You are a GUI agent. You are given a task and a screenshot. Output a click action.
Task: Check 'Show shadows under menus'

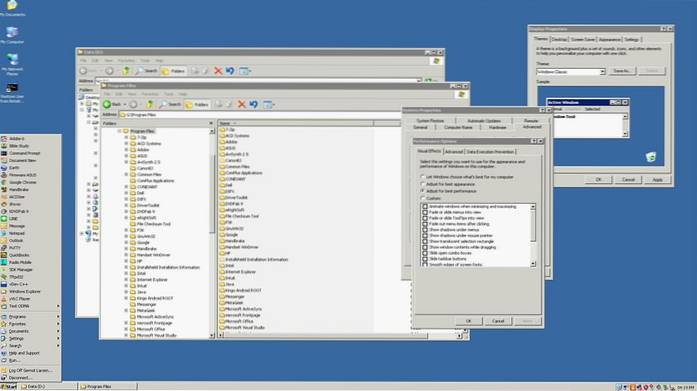point(425,230)
